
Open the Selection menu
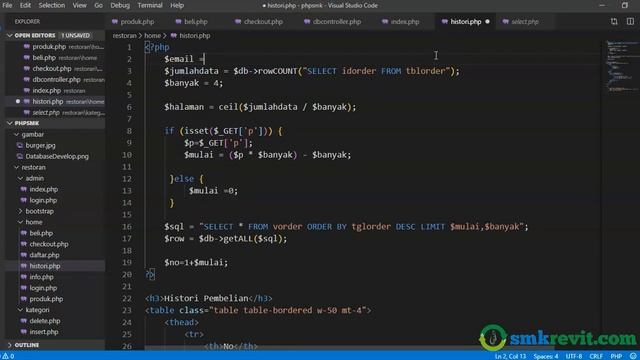(x=51, y=5)
